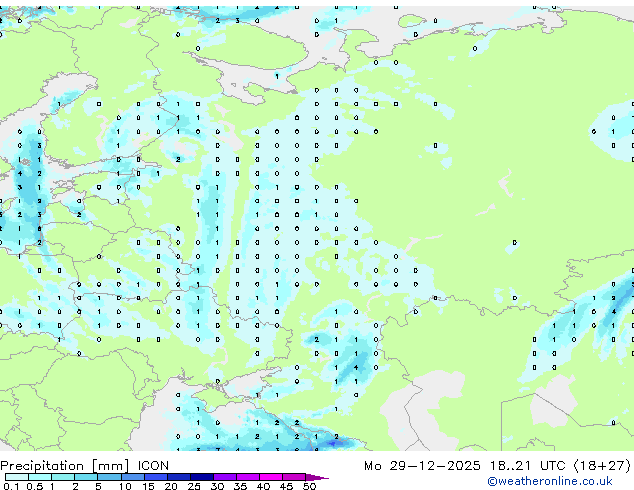Click the '0.5' legend scale label

coord(35,486)
